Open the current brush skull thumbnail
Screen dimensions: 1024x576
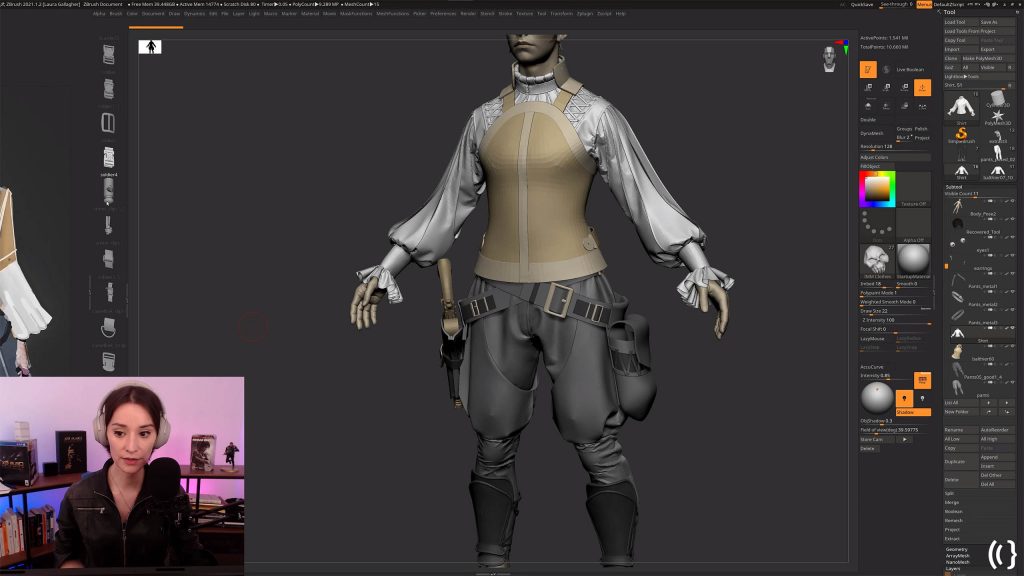[x=877, y=261]
